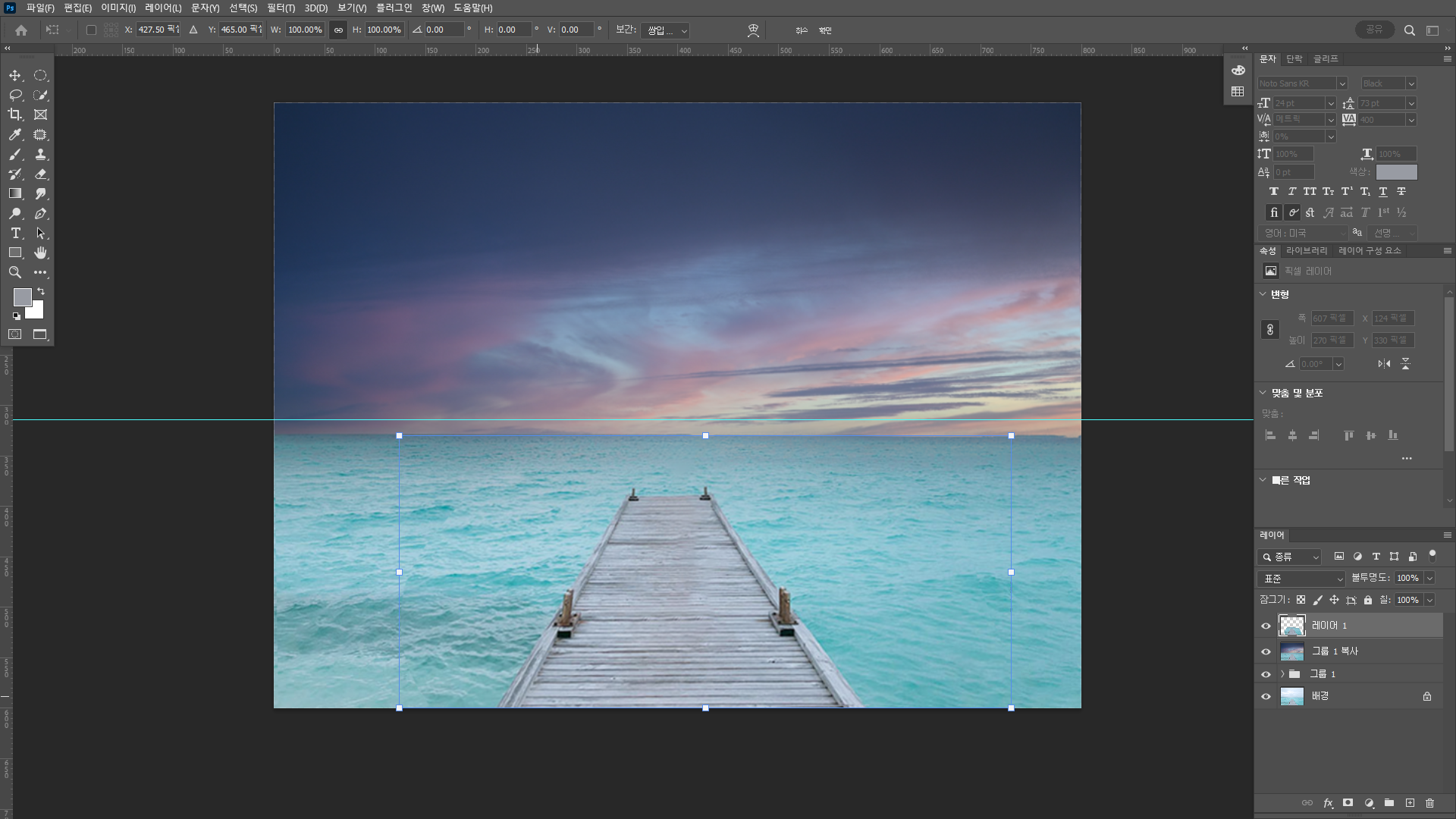Toggle the width-height link in options bar

[x=338, y=30]
